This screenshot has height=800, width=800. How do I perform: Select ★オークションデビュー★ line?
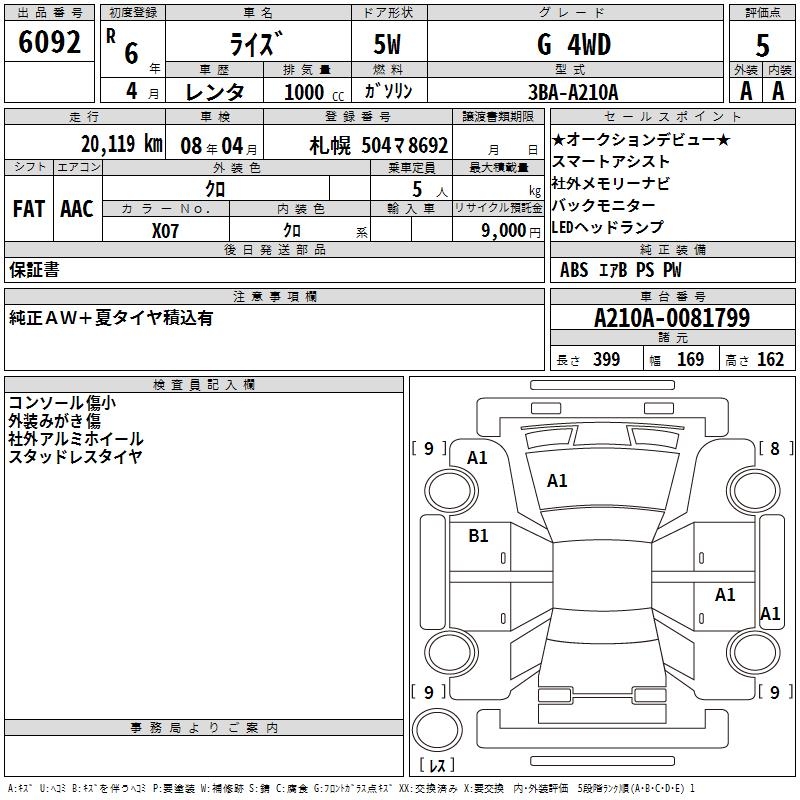tap(641, 139)
